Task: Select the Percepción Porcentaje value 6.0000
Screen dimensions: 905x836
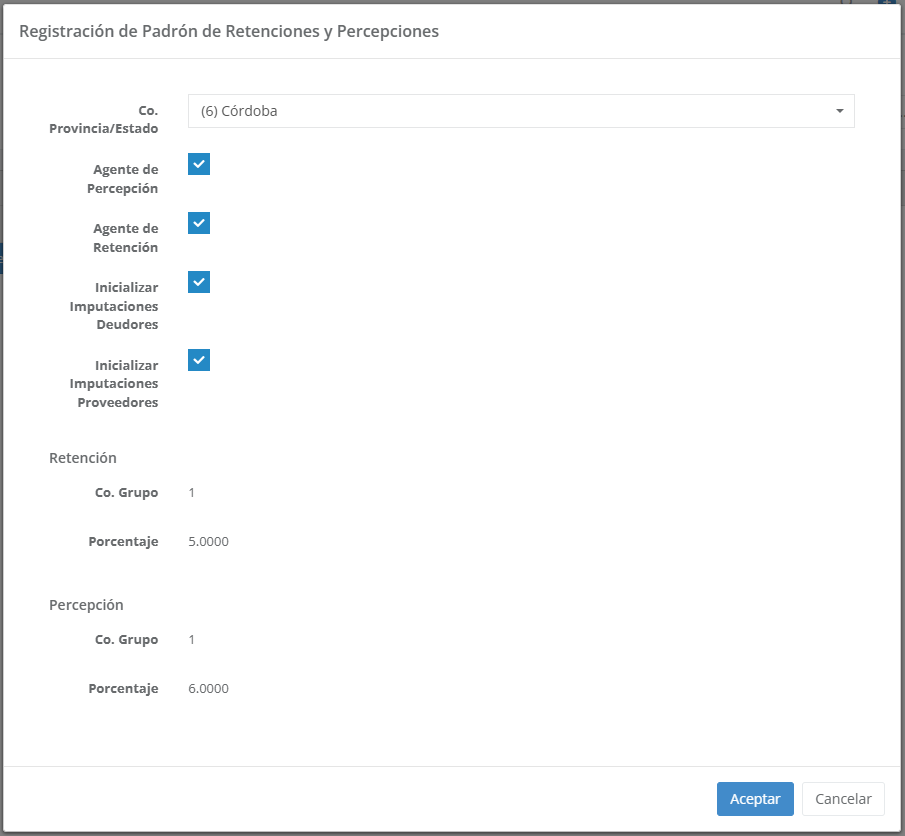Action: pyautogui.click(x=208, y=689)
